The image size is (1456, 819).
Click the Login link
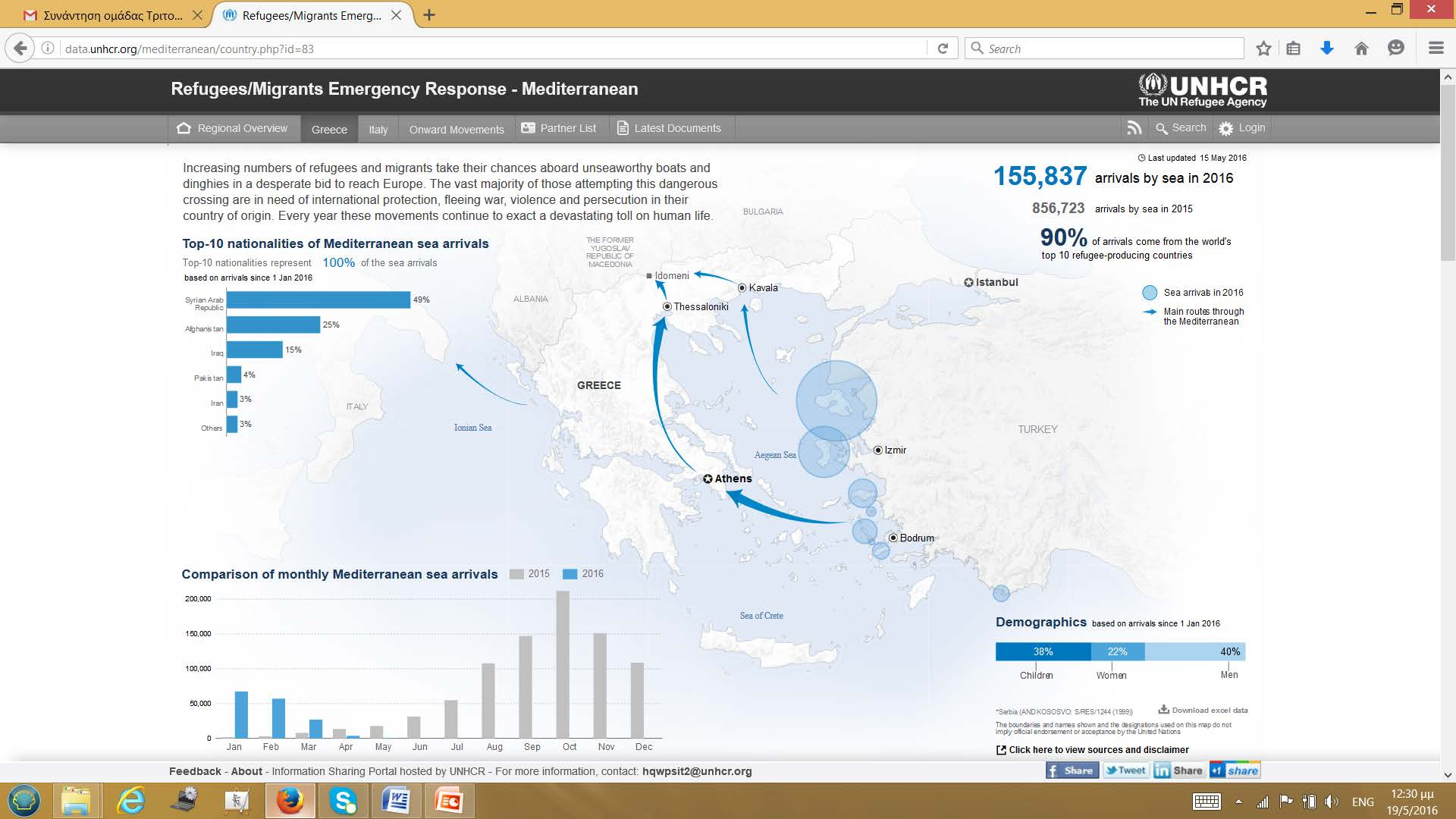click(x=1242, y=128)
